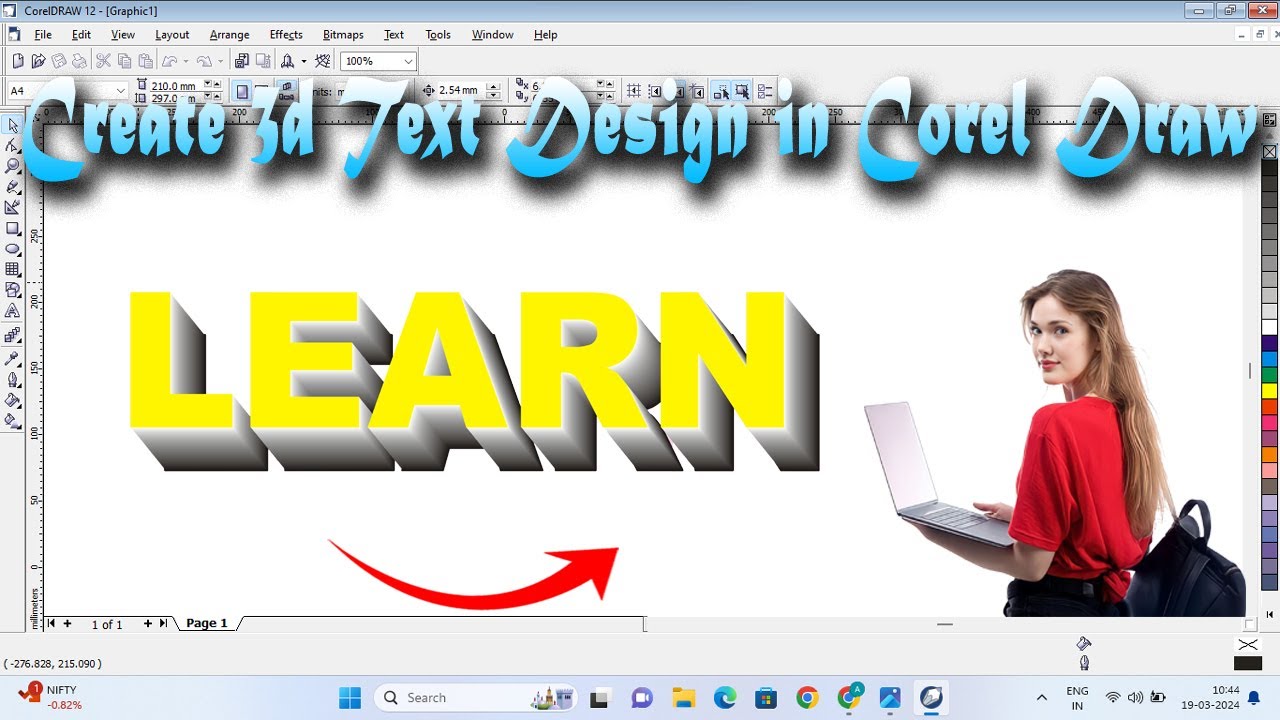Select the Eyedropper tool
Screen dimensions: 1280x720
coord(13,358)
